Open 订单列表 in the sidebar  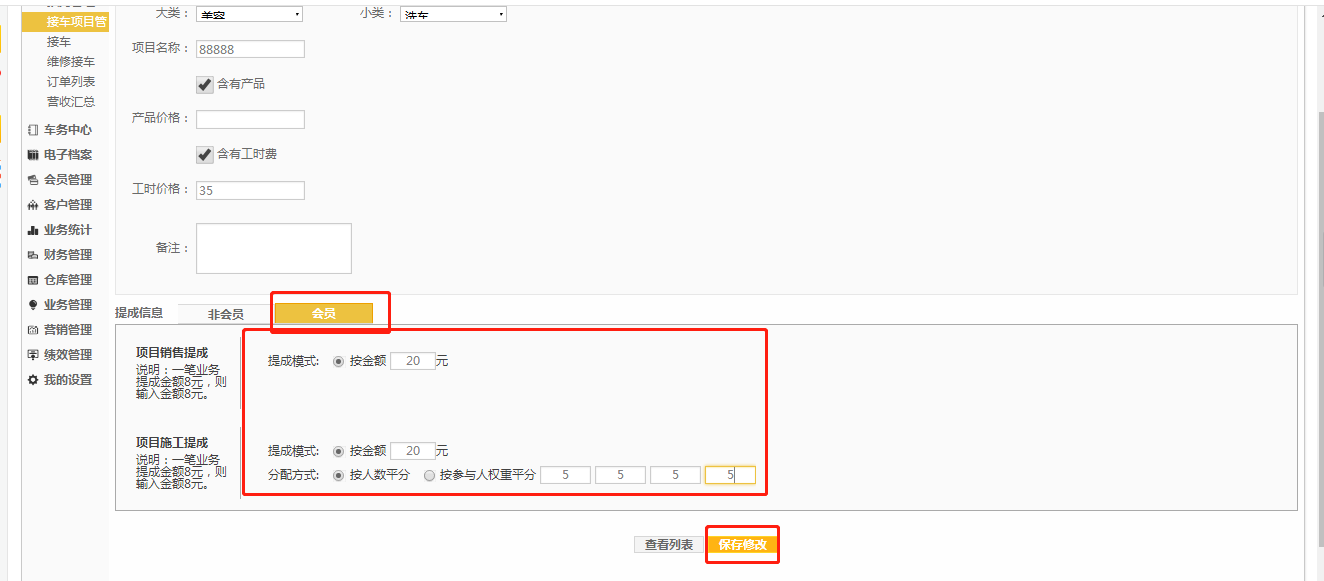pyautogui.click(x=71, y=81)
